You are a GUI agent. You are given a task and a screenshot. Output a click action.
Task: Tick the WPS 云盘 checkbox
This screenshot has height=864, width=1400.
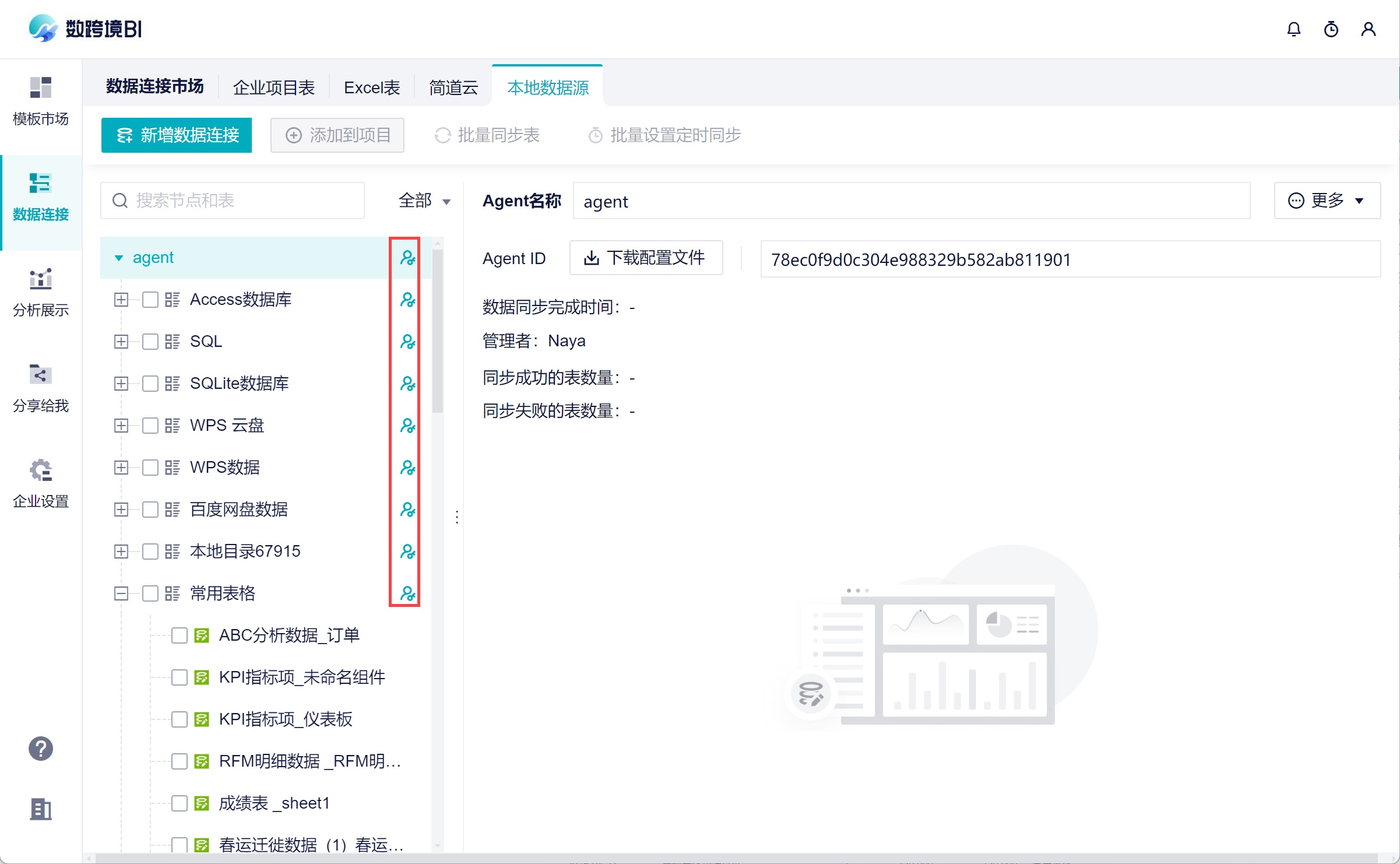[150, 426]
